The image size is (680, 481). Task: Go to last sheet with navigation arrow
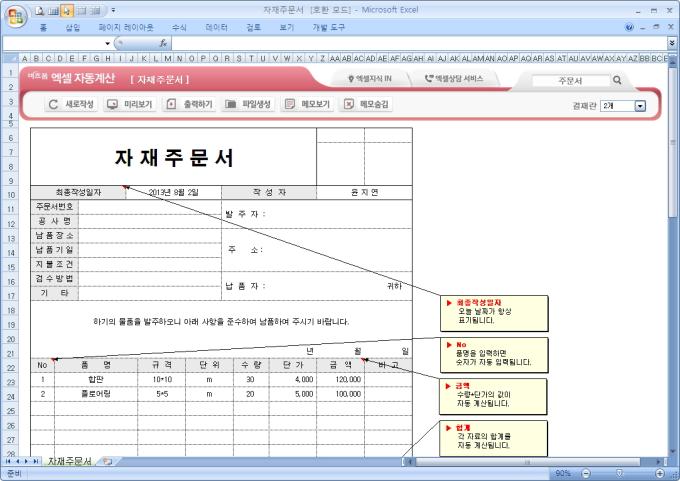(x=36, y=461)
